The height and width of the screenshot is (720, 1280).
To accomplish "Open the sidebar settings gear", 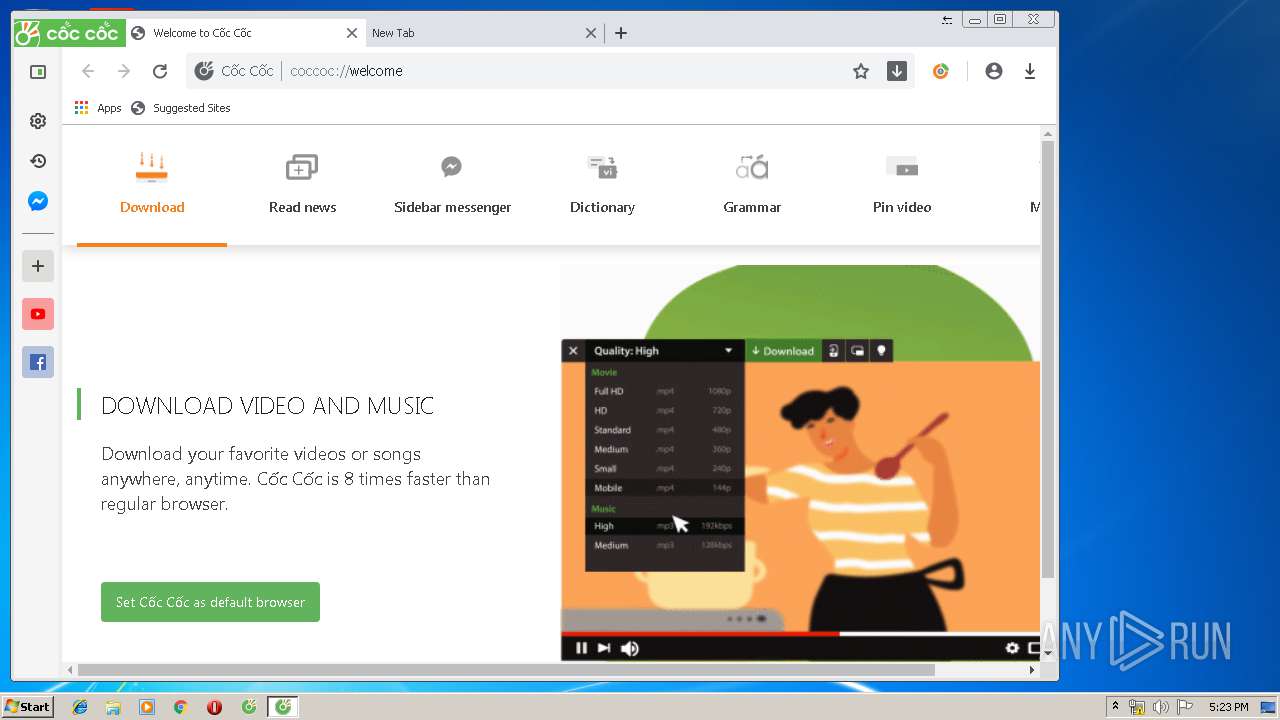I will [x=38, y=121].
